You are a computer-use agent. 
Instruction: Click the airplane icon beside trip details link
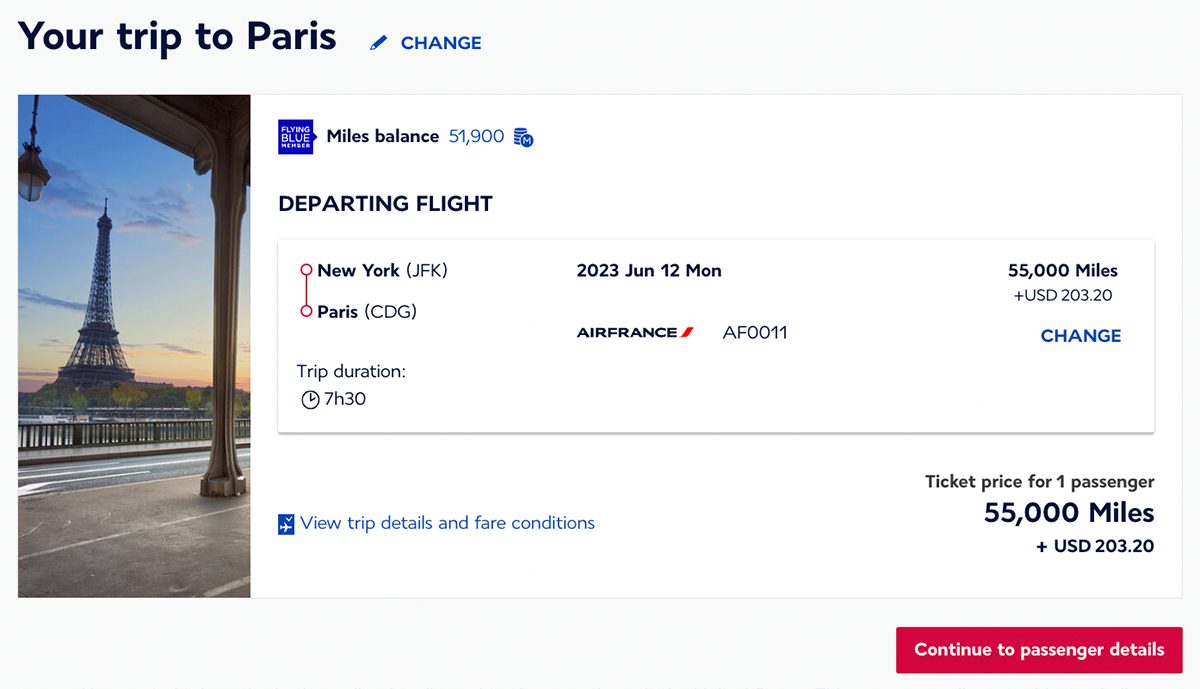pos(287,524)
